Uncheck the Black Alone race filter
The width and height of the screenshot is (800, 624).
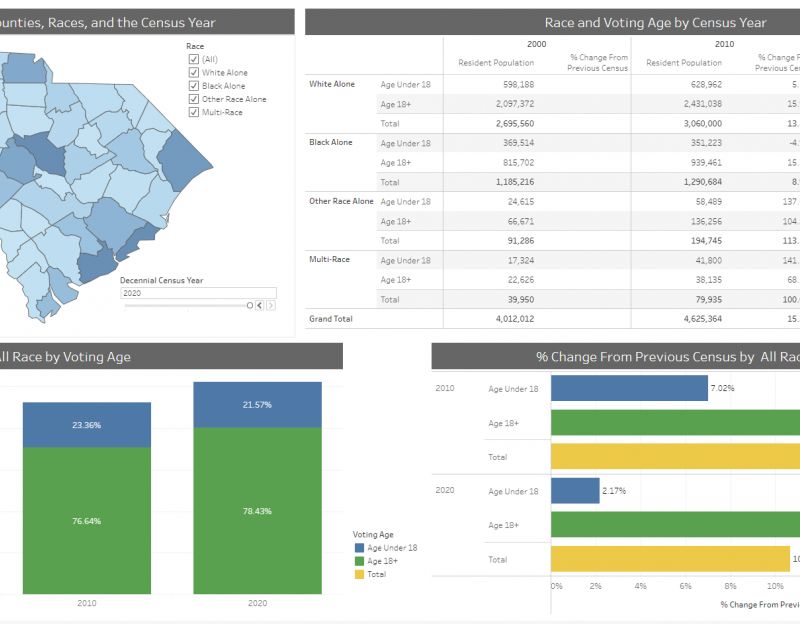coord(194,86)
